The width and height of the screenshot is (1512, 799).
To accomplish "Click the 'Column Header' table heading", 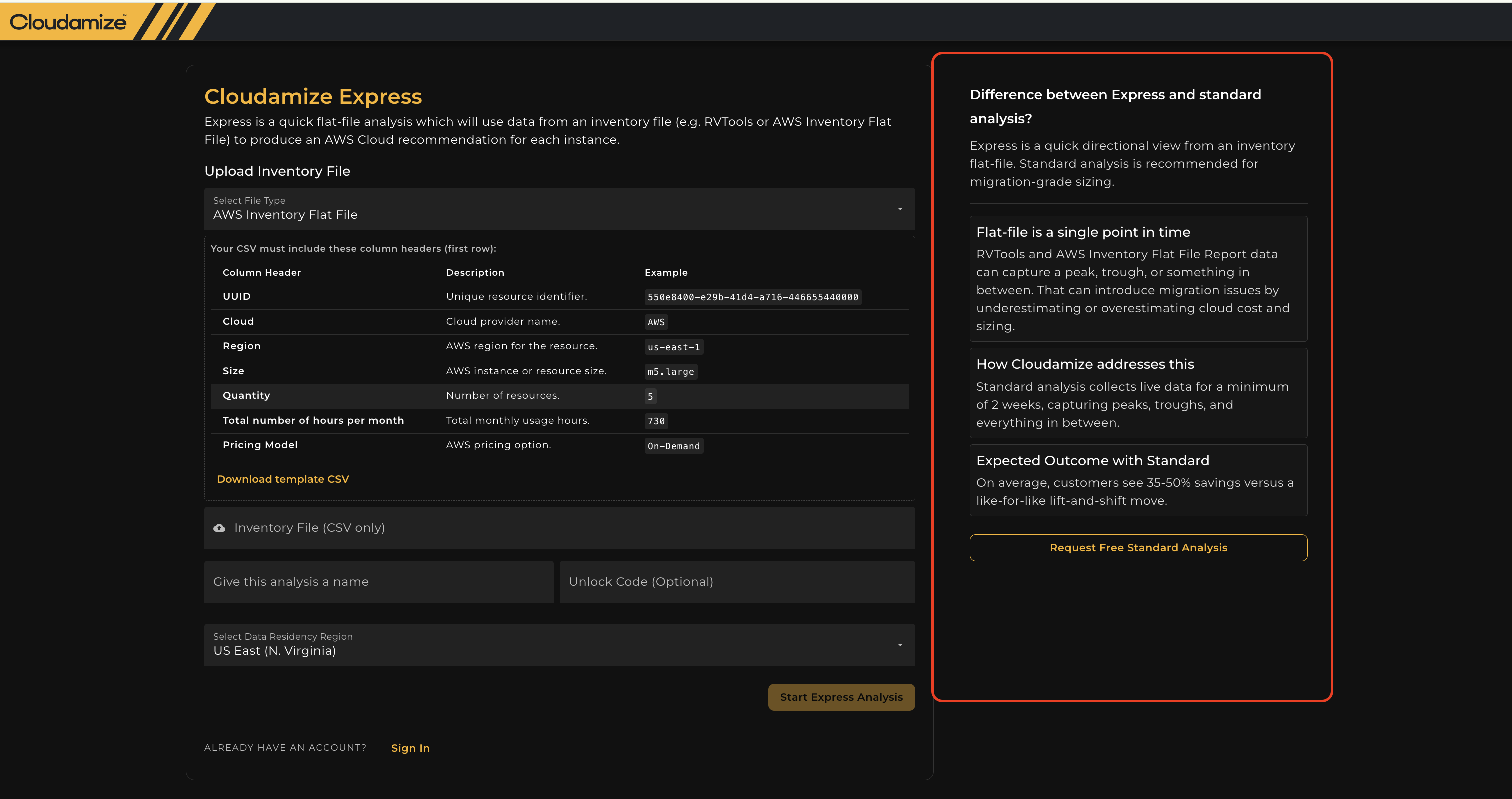I will (x=262, y=273).
